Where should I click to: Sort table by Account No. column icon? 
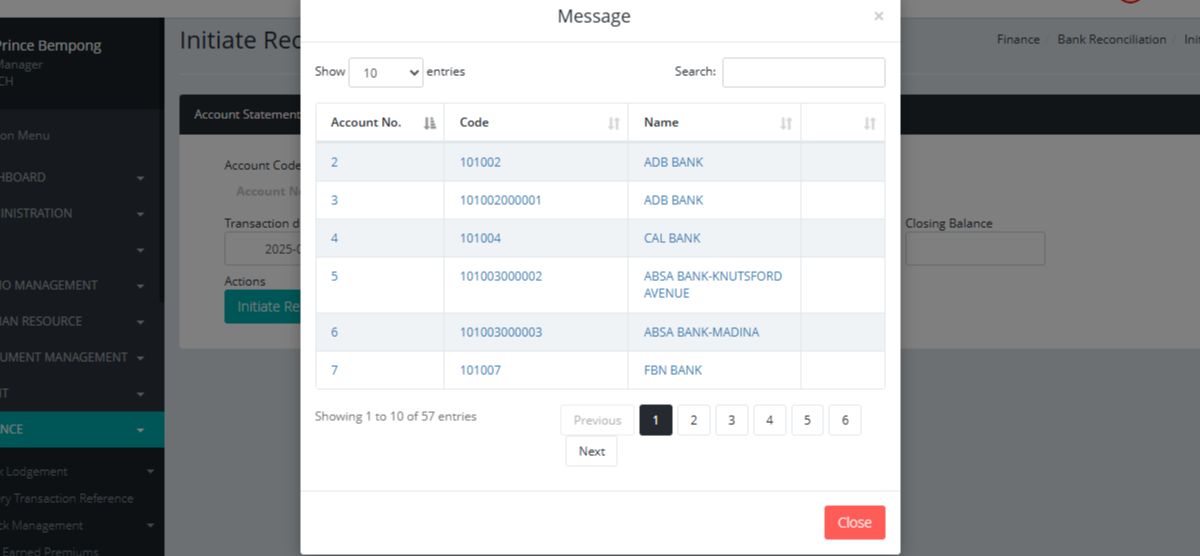(430, 123)
